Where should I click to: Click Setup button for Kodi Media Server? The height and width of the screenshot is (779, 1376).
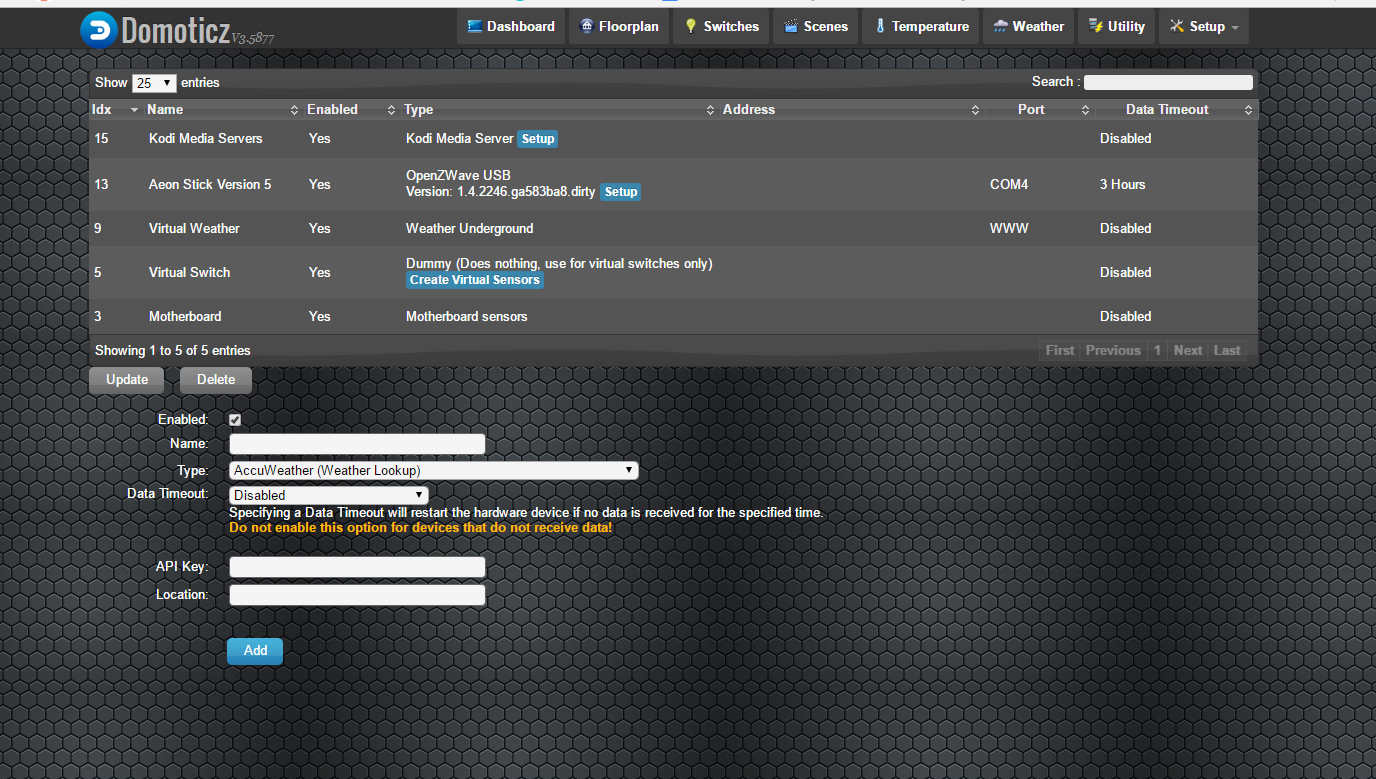click(x=537, y=139)
